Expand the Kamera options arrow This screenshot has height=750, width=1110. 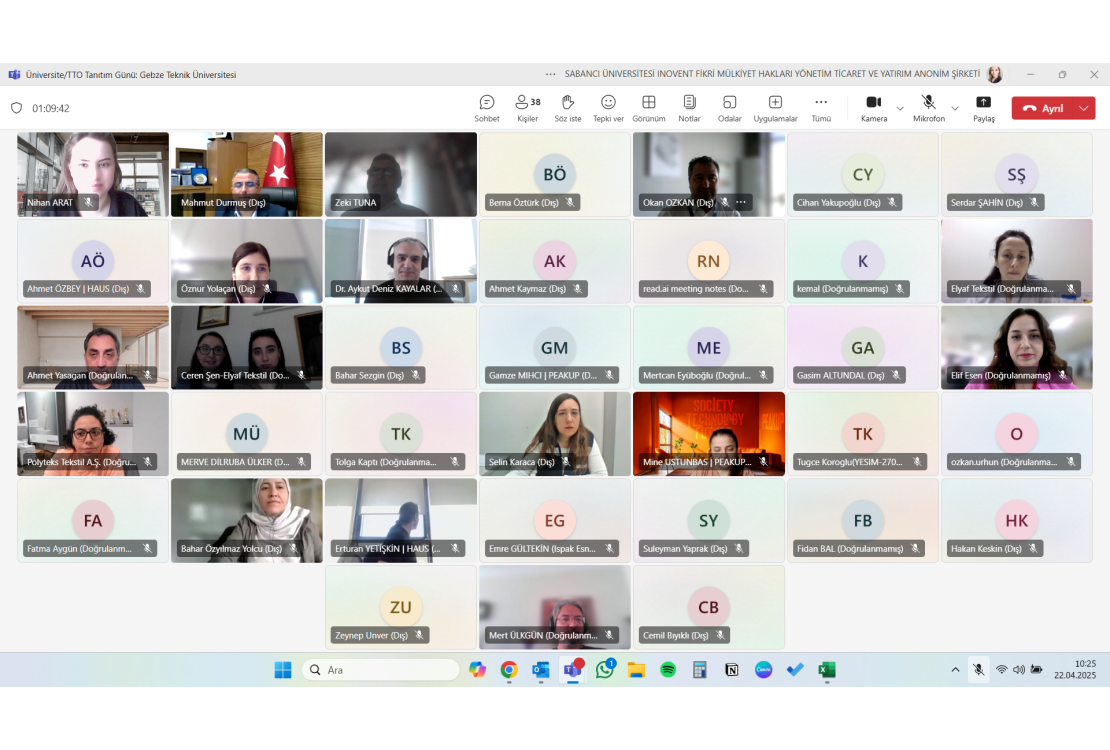tap(900, 108)
